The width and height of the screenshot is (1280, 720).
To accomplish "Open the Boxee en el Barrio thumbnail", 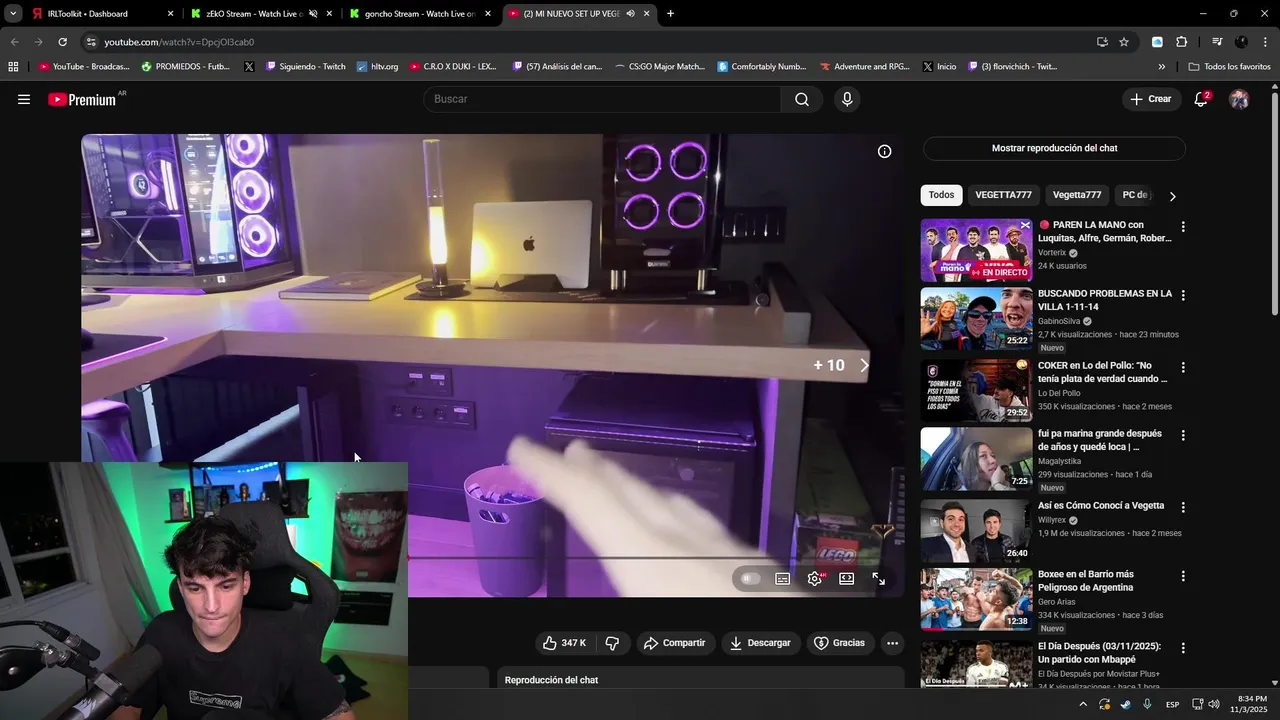I will tap(976, 600).
